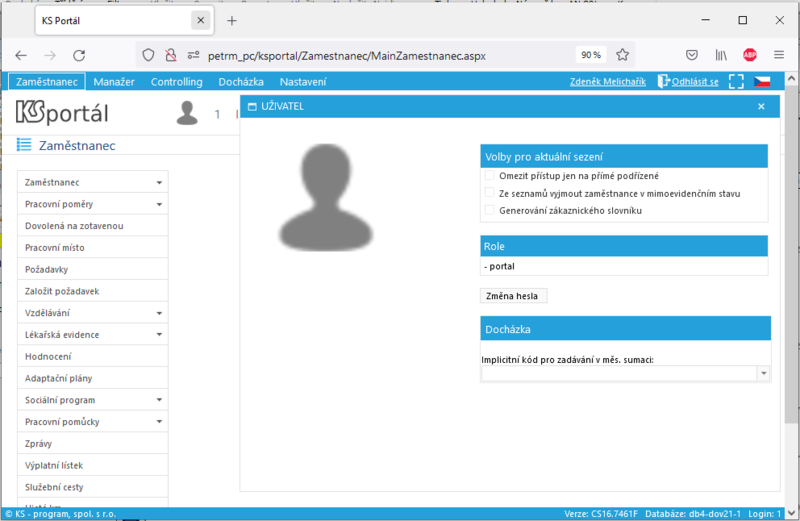The width and height of the screenshot is (800, 521).
Task: Click the user silhouette icon beside KS portál
Action: (x=187, y=113)
